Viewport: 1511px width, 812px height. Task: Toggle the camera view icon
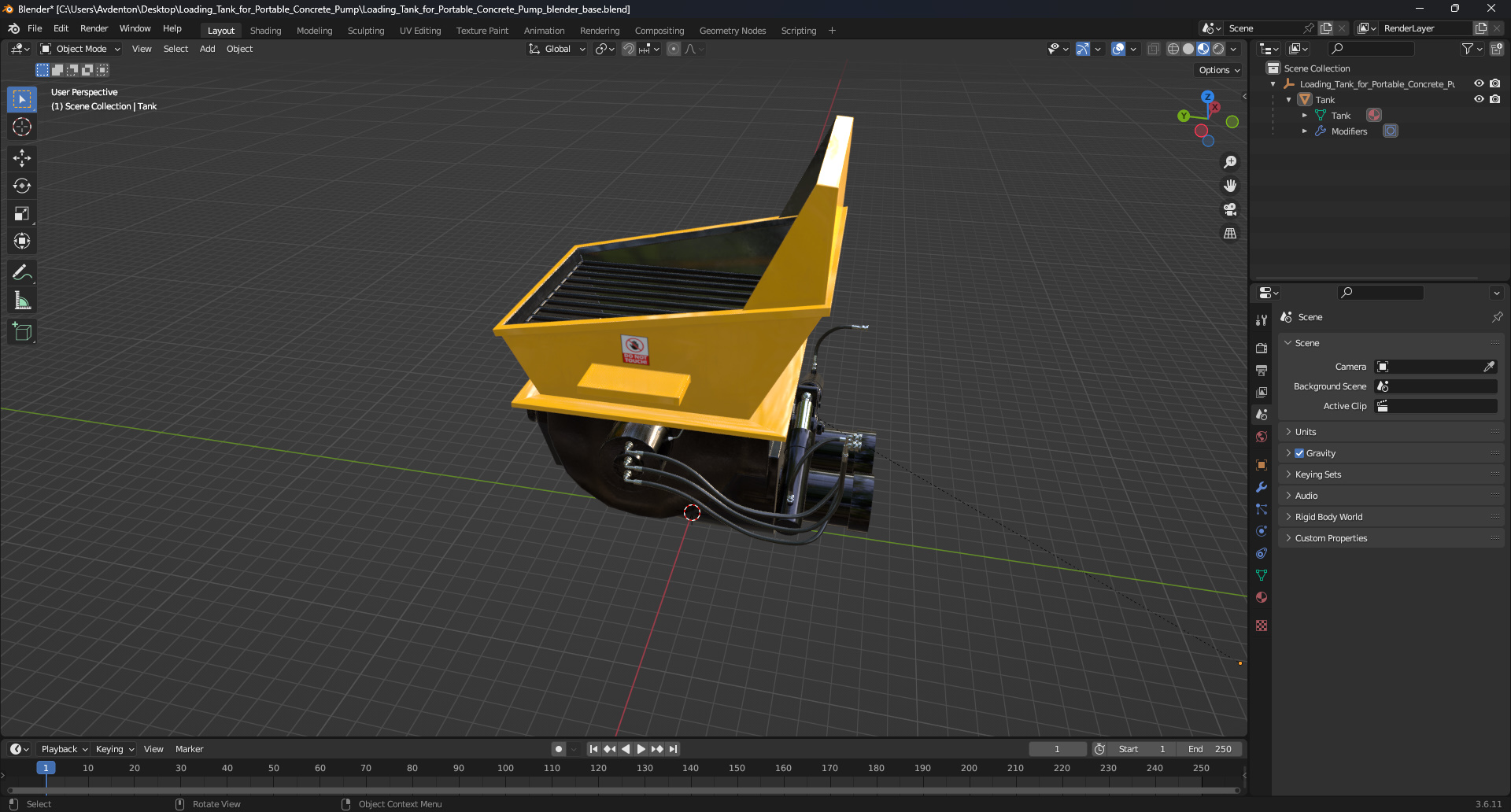point(1230,209)
